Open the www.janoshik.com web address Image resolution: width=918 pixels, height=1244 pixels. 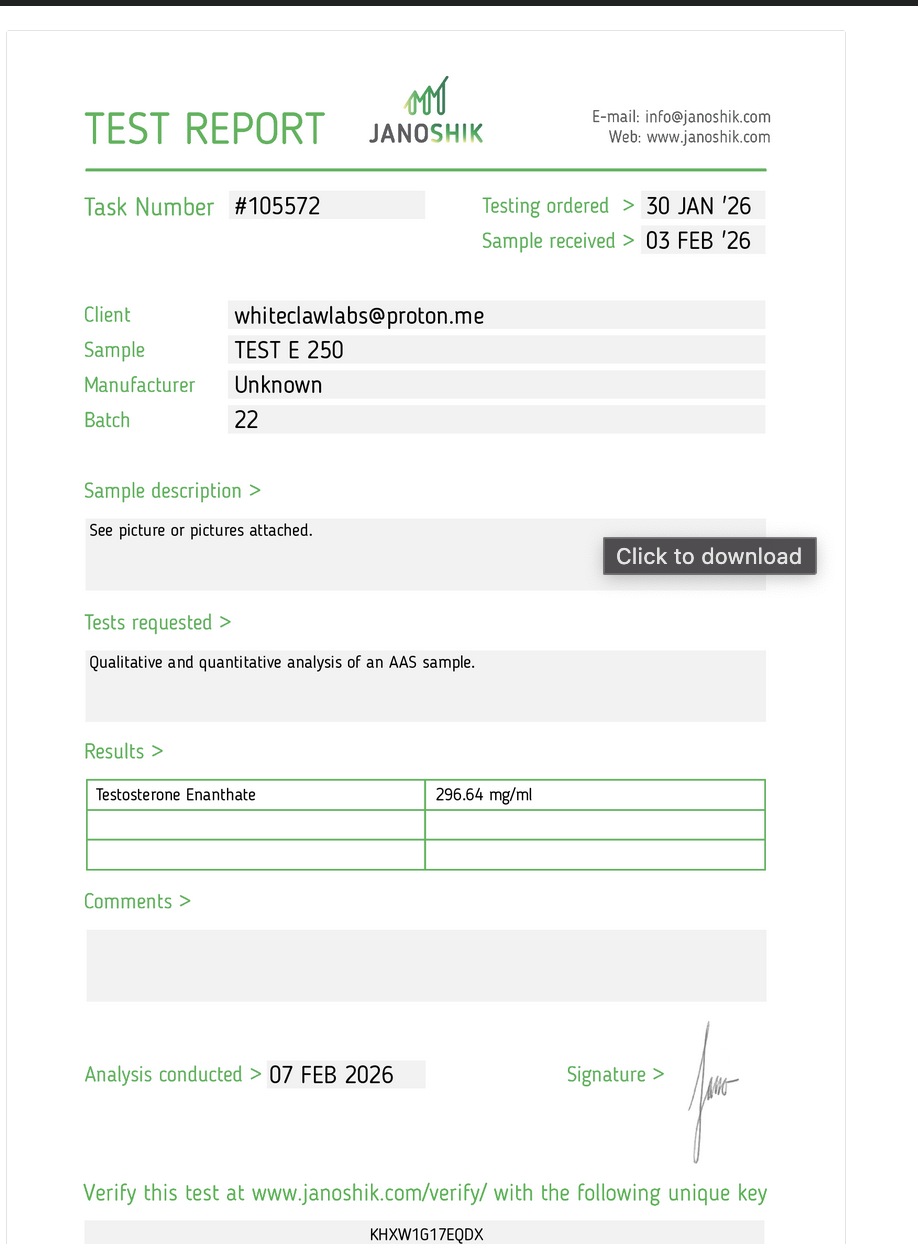pos(708,137)
